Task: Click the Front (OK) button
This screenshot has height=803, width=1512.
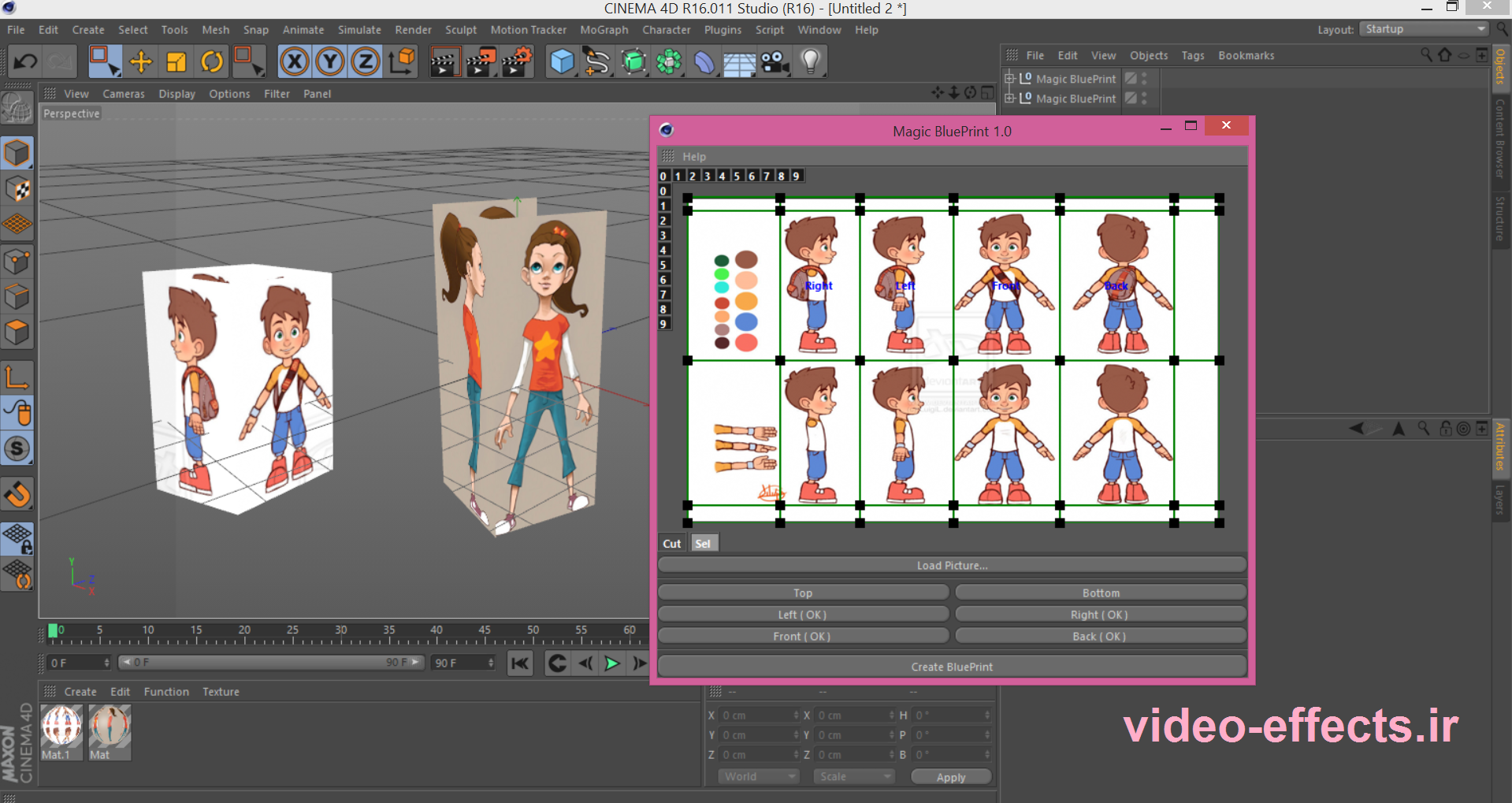Action: tap(803, 637)
